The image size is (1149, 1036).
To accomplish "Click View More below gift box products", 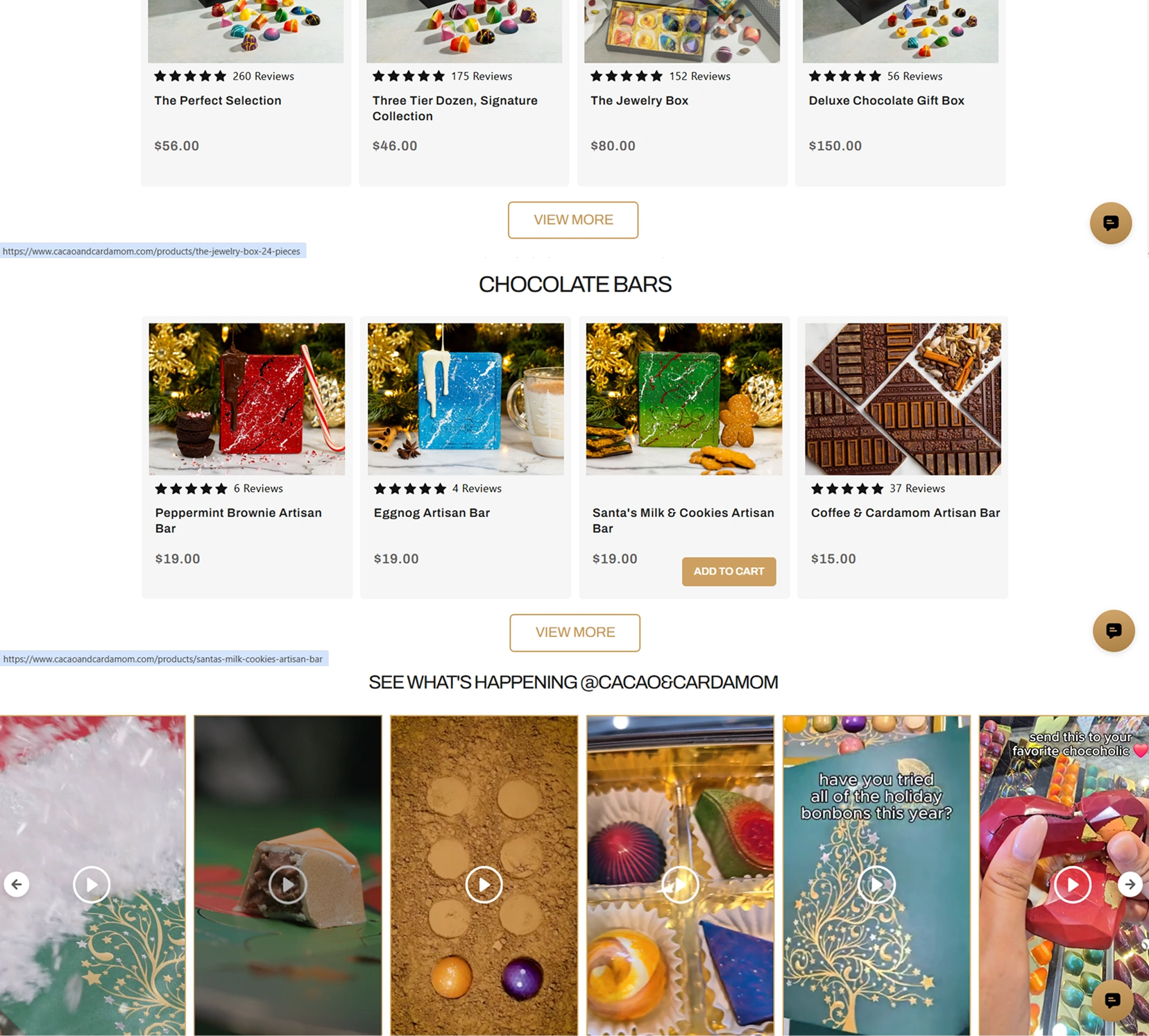I will (573, 220).
